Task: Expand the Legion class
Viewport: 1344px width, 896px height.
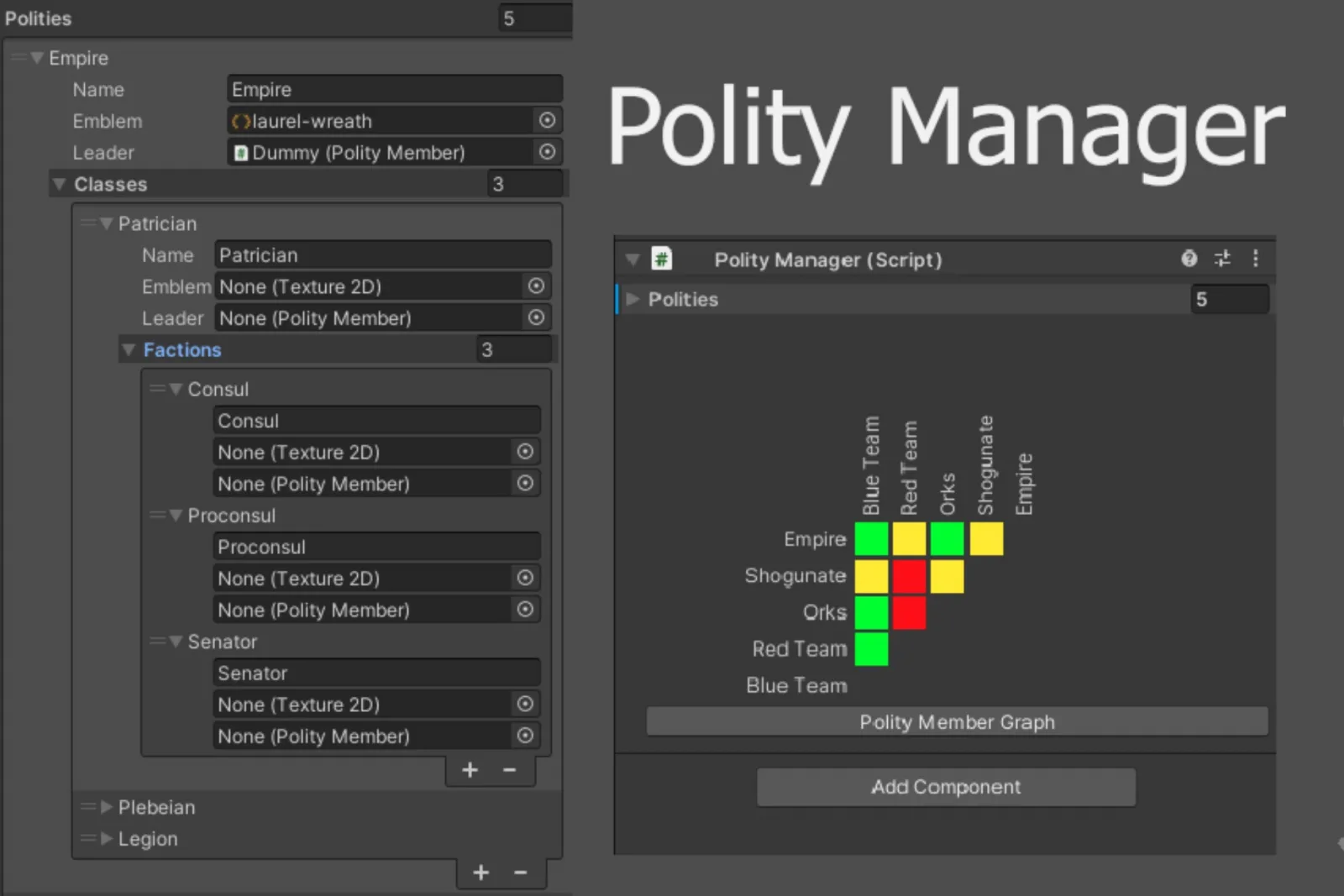Action: 106,838
